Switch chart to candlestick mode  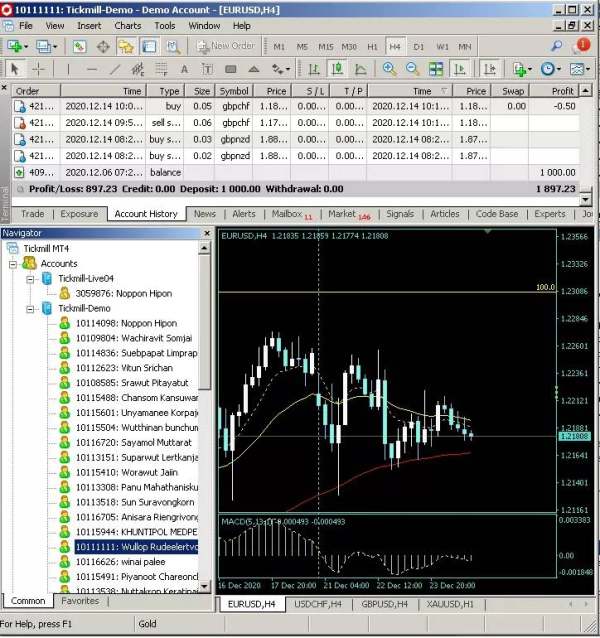(x=337, y=69)
